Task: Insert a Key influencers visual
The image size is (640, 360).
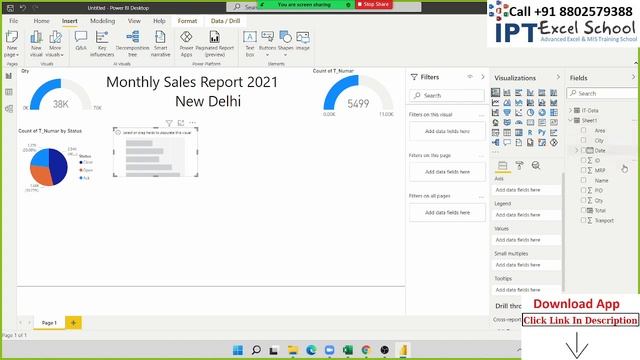Action: pos(102,44)
